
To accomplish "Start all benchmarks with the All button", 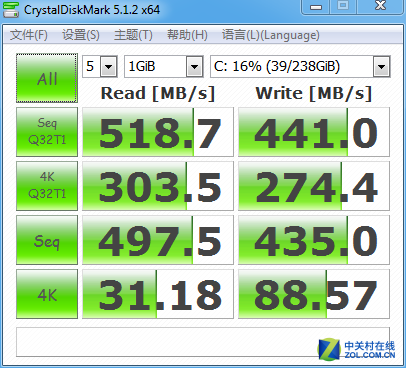I will 47,78.
